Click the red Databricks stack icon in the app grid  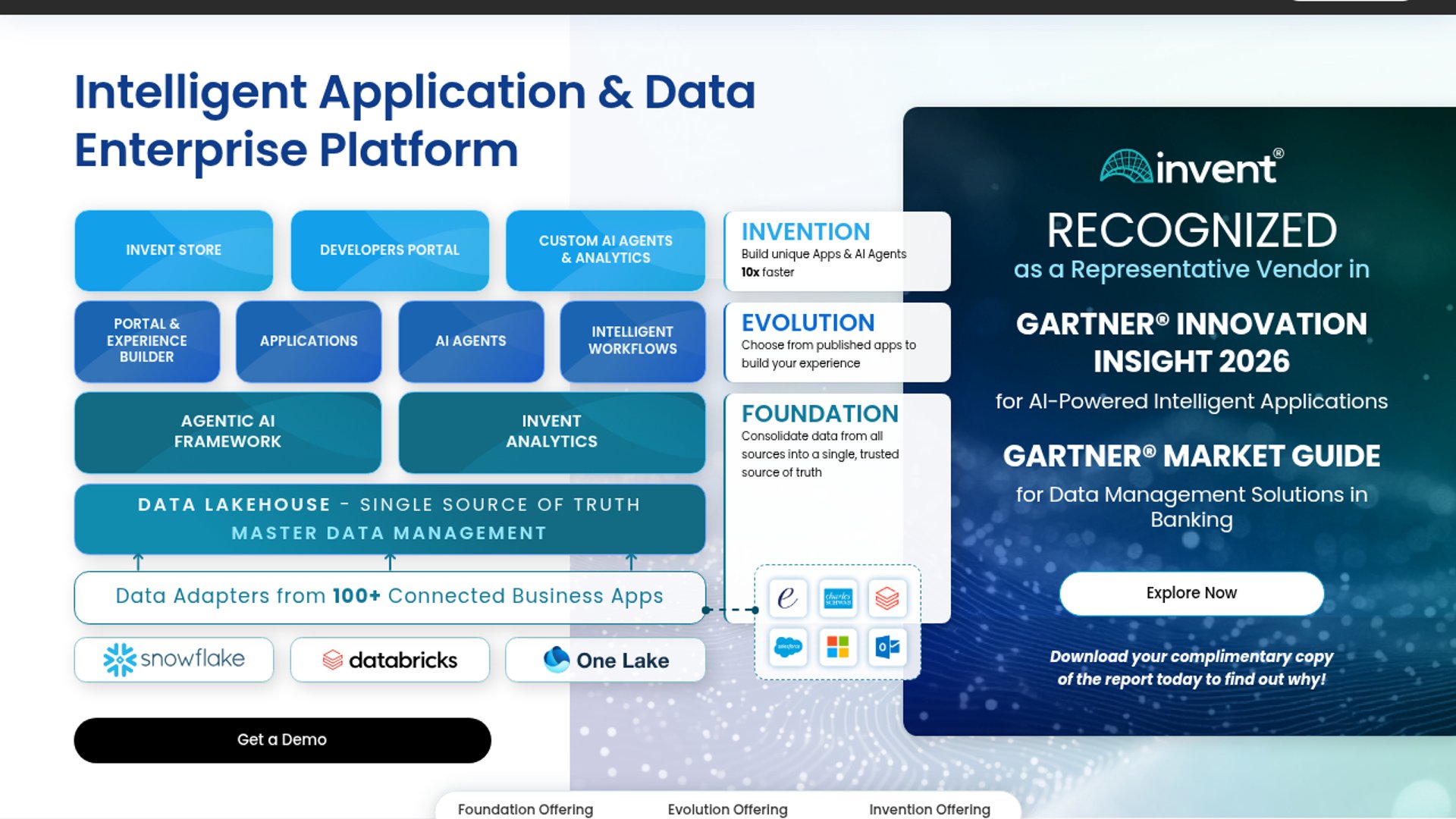(x=887, y=598)
